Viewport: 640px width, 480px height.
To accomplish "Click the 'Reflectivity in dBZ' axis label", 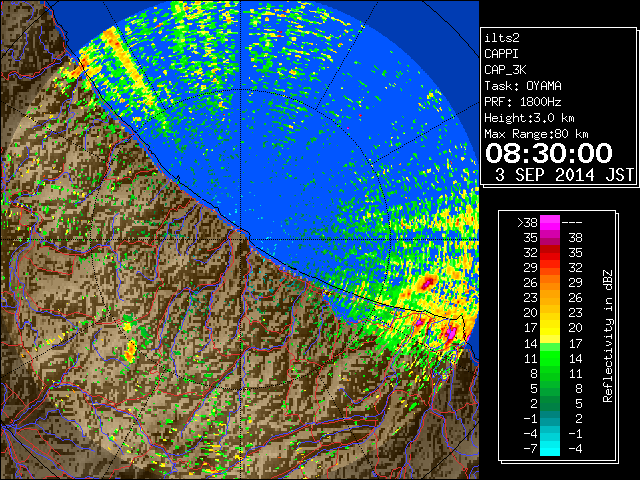I will pyautogui.click(x=608, y=336).
